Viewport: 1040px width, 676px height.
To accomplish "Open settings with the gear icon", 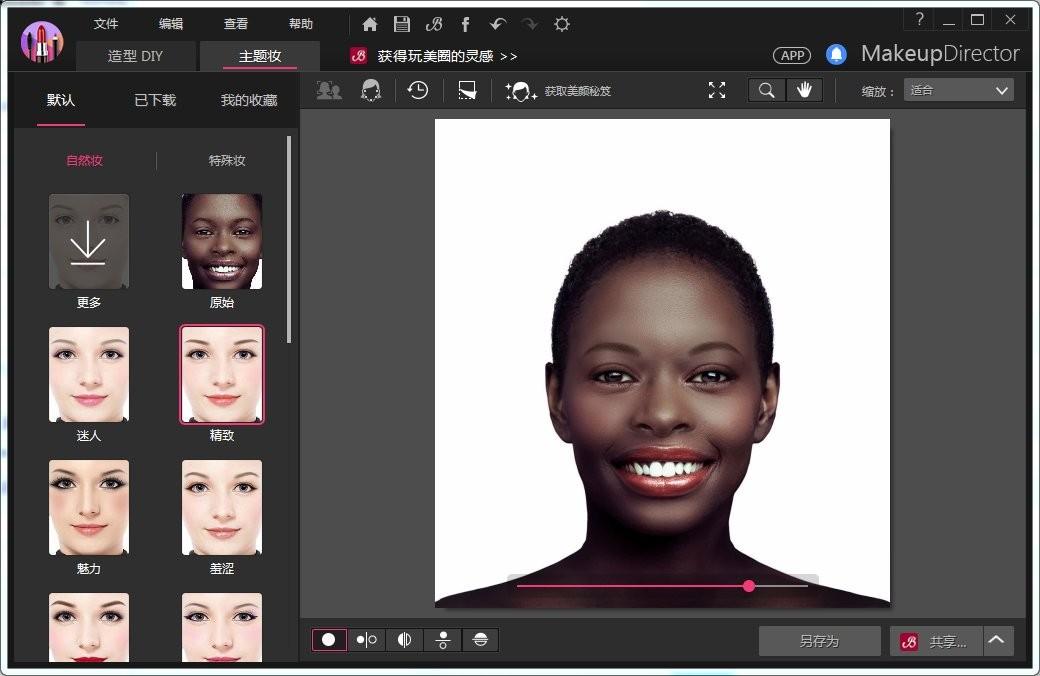I will pos(562,24).
